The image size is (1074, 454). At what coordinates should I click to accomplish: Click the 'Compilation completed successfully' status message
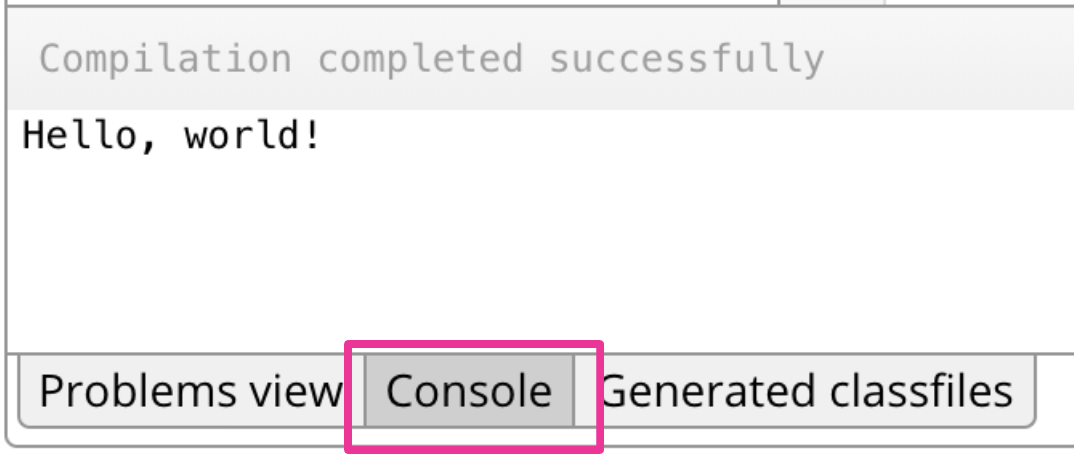(x=432, y=60)
